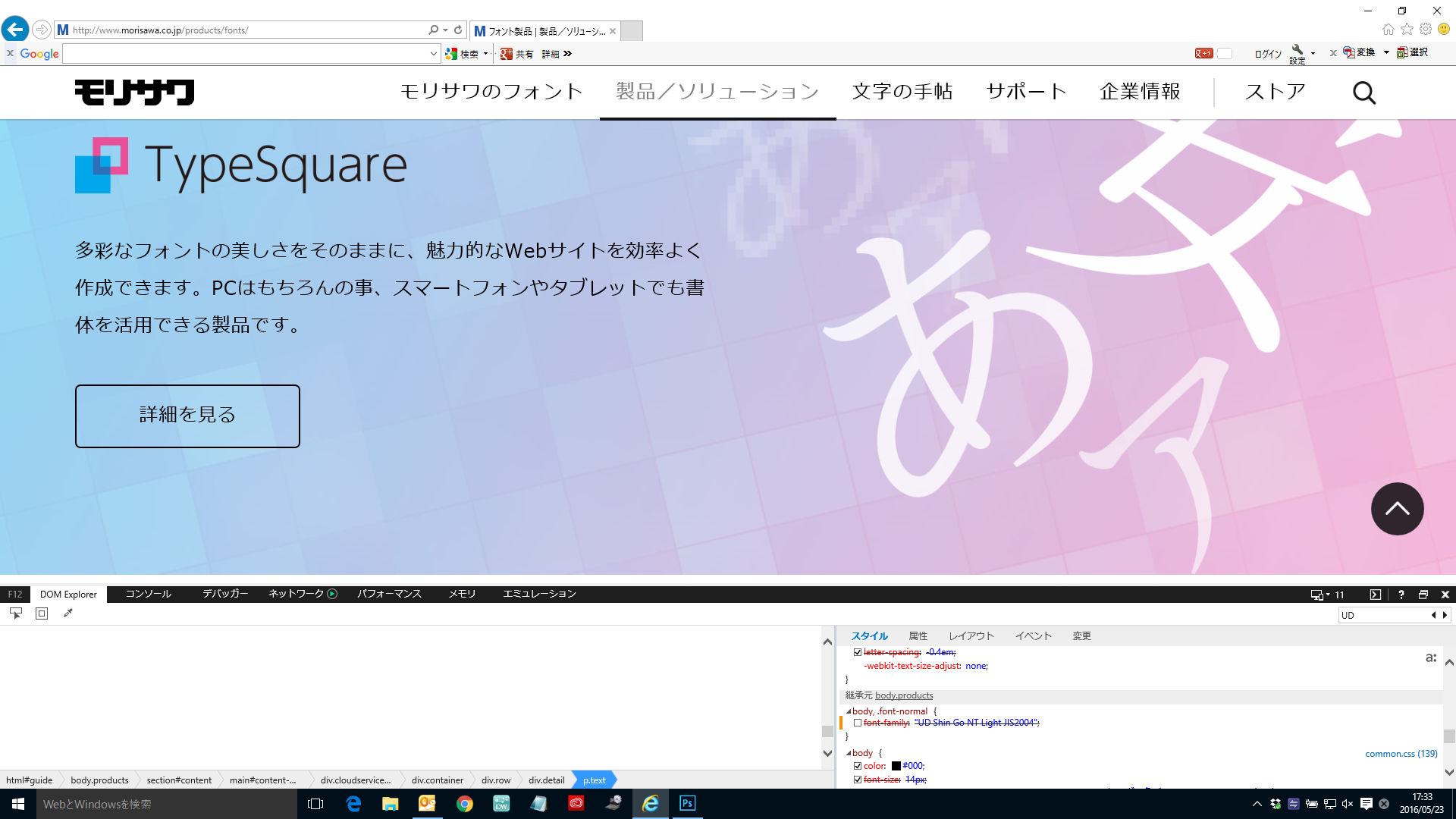Uncheck the letter-spacing property checkbox
Image resolution: width=1456 pixels, height=819 pixels.
[x=858, y=652]
